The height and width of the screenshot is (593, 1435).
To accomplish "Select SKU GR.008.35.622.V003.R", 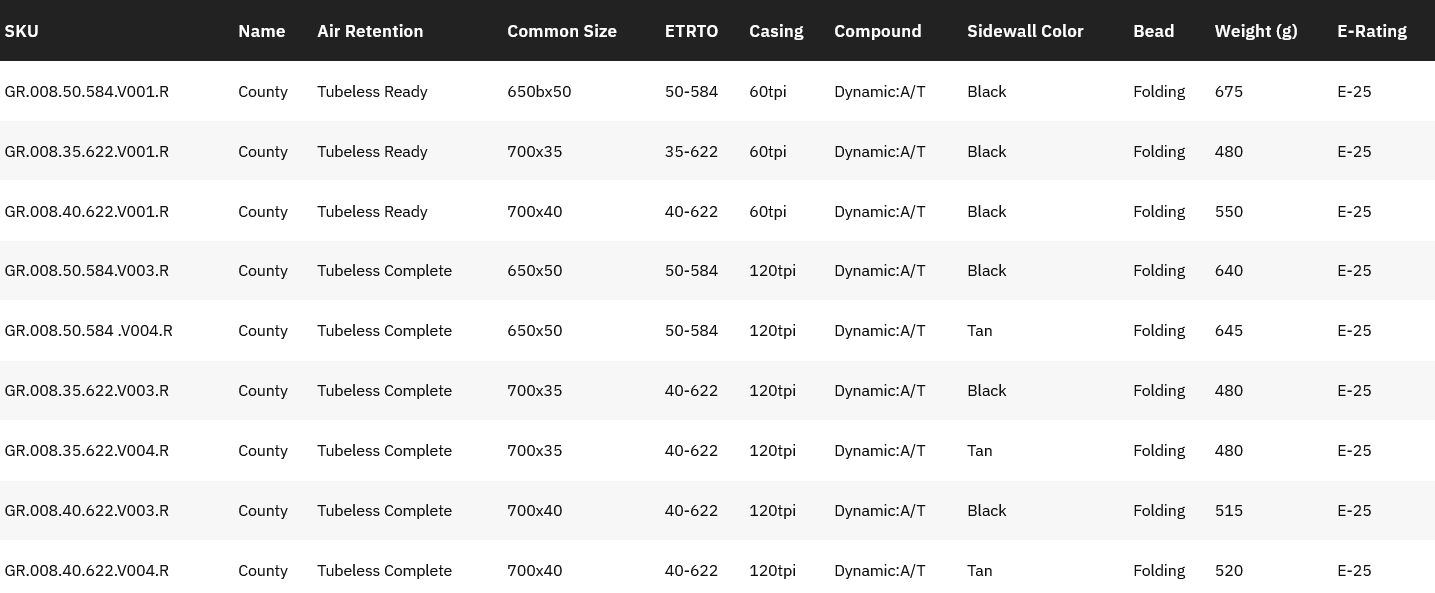I will pyautogui.click(x=87, y=391).
